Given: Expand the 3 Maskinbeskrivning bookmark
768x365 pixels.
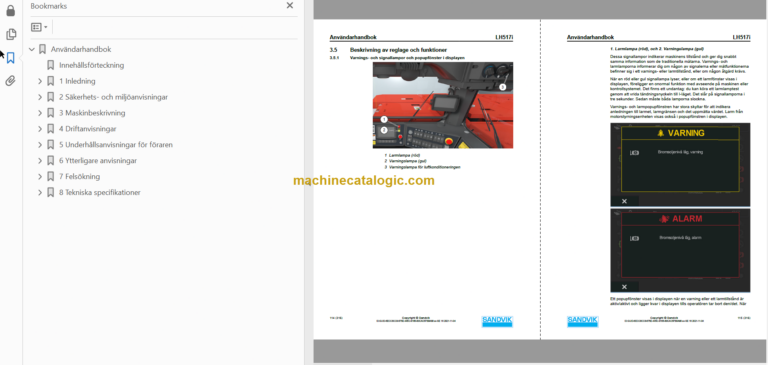Looking at the screenshot, I should 40,113.
